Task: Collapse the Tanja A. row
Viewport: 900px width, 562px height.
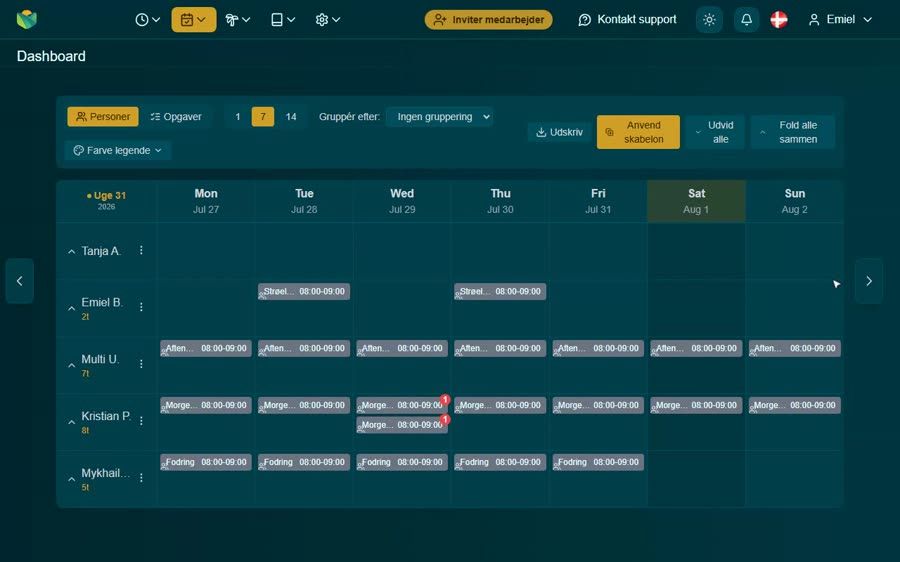Action: (71, 251)
